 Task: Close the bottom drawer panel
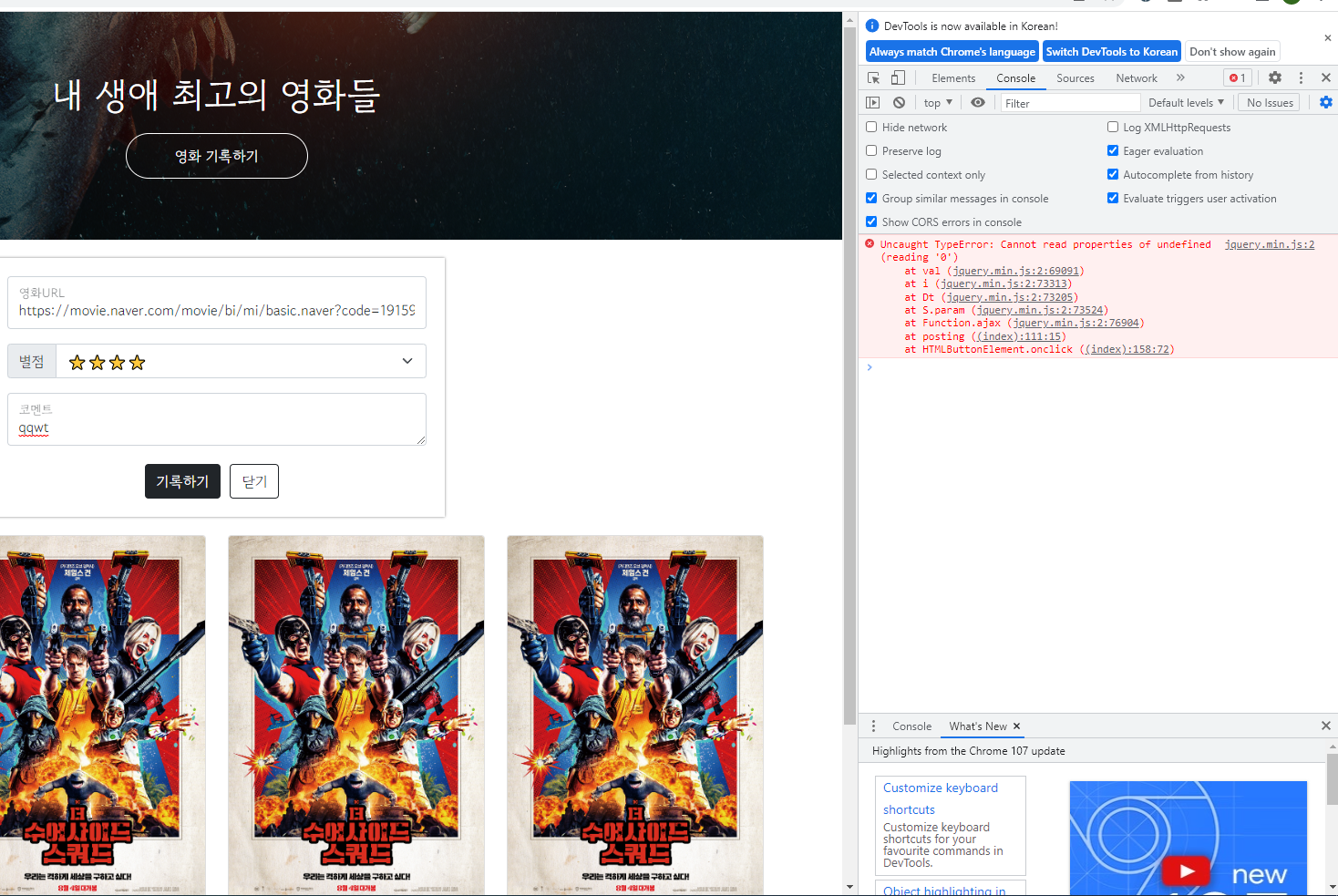[1326, 726]
